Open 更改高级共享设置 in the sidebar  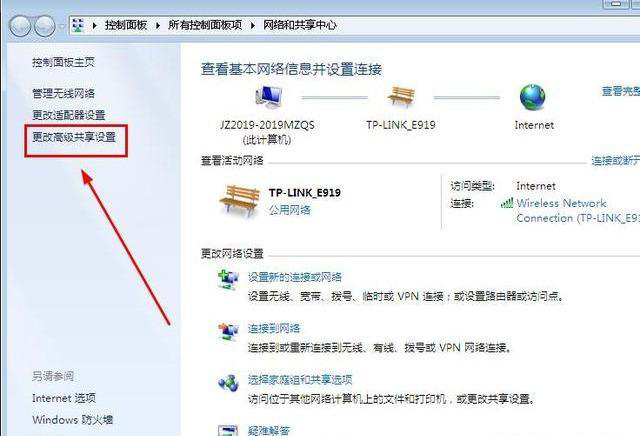tap(74, 137)
